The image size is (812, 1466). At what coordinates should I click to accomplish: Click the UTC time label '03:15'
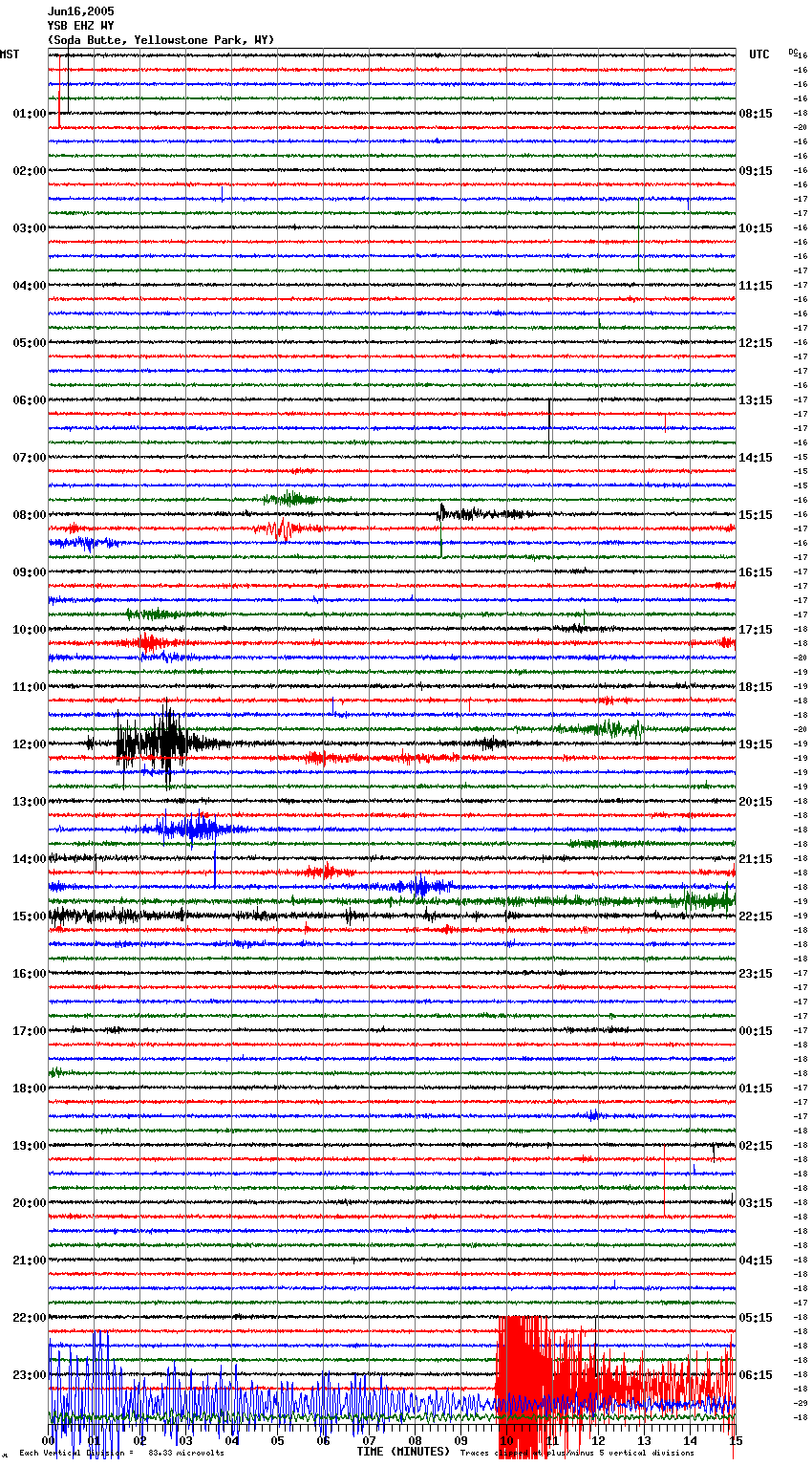tap(756, 1203)
